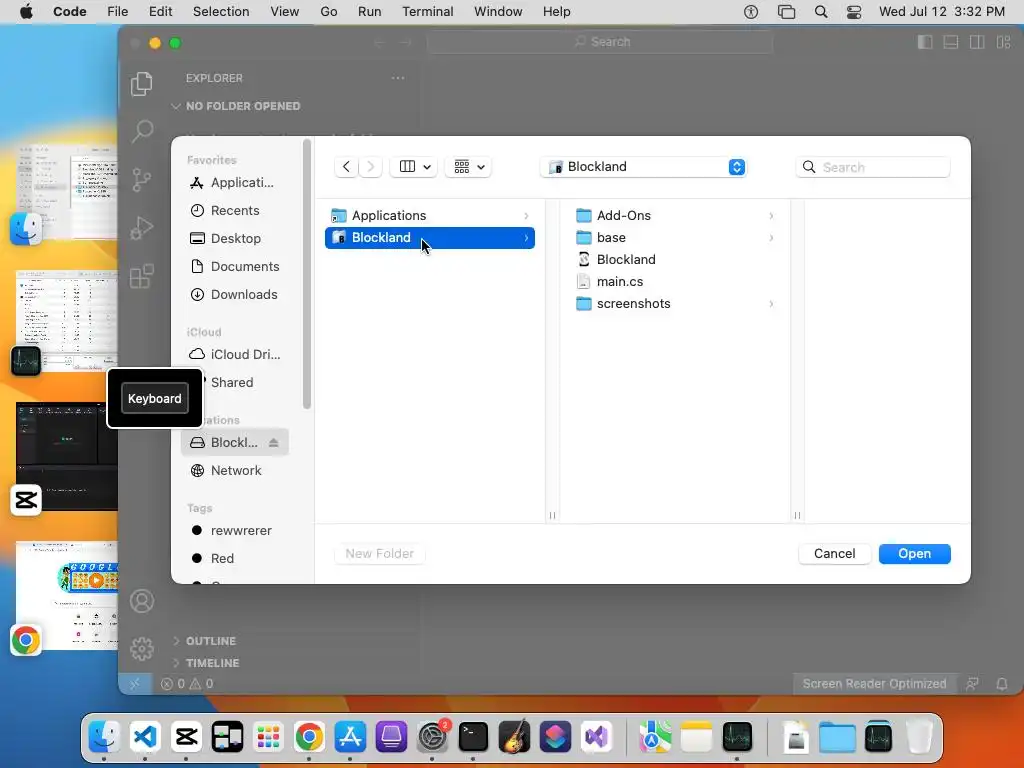The width and height of the screenshot is (1024, 768).
Task: Open the Run menu
Action: point(370,12)
